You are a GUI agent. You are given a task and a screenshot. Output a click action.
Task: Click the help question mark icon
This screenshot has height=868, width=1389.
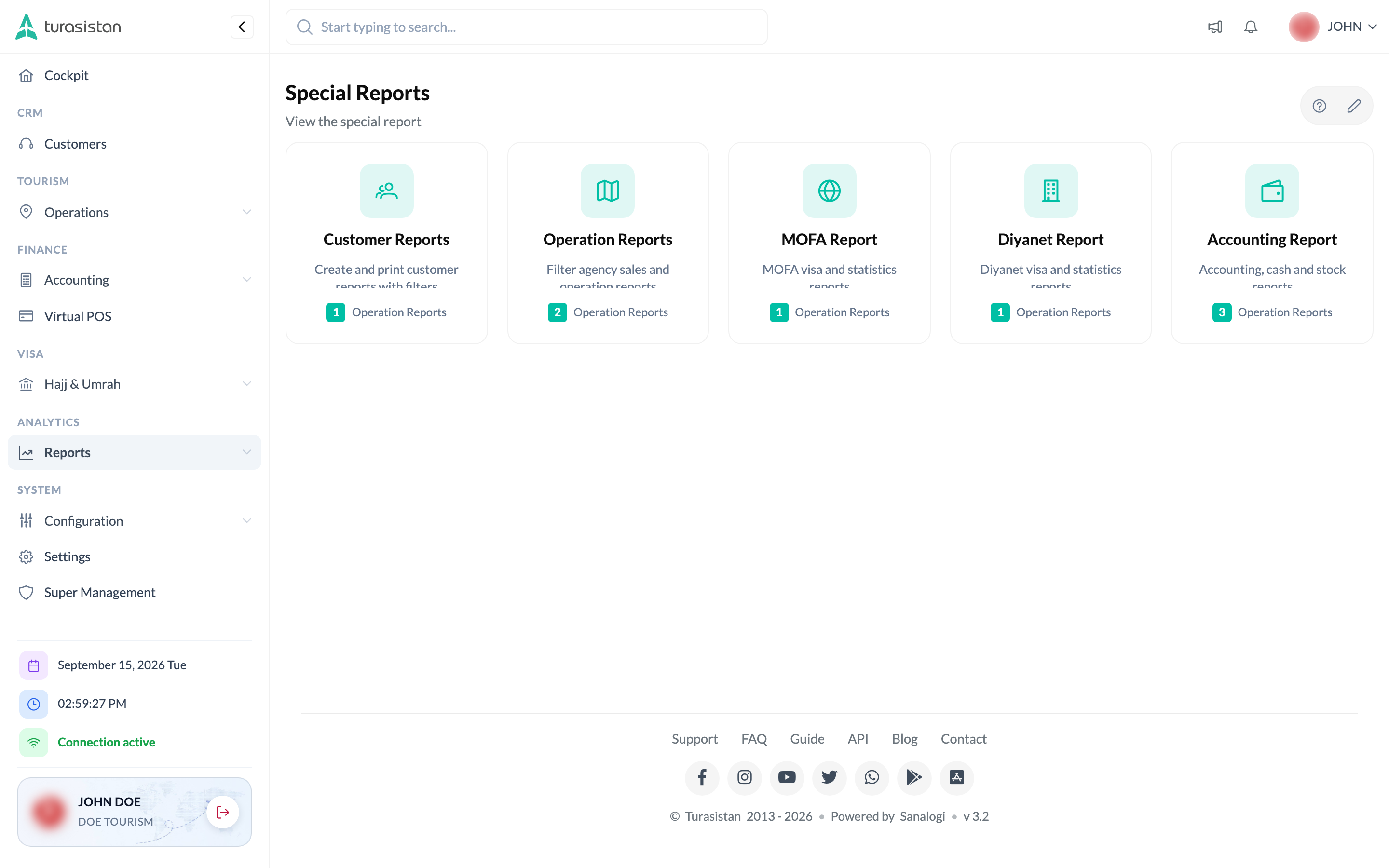(1319, 106)
